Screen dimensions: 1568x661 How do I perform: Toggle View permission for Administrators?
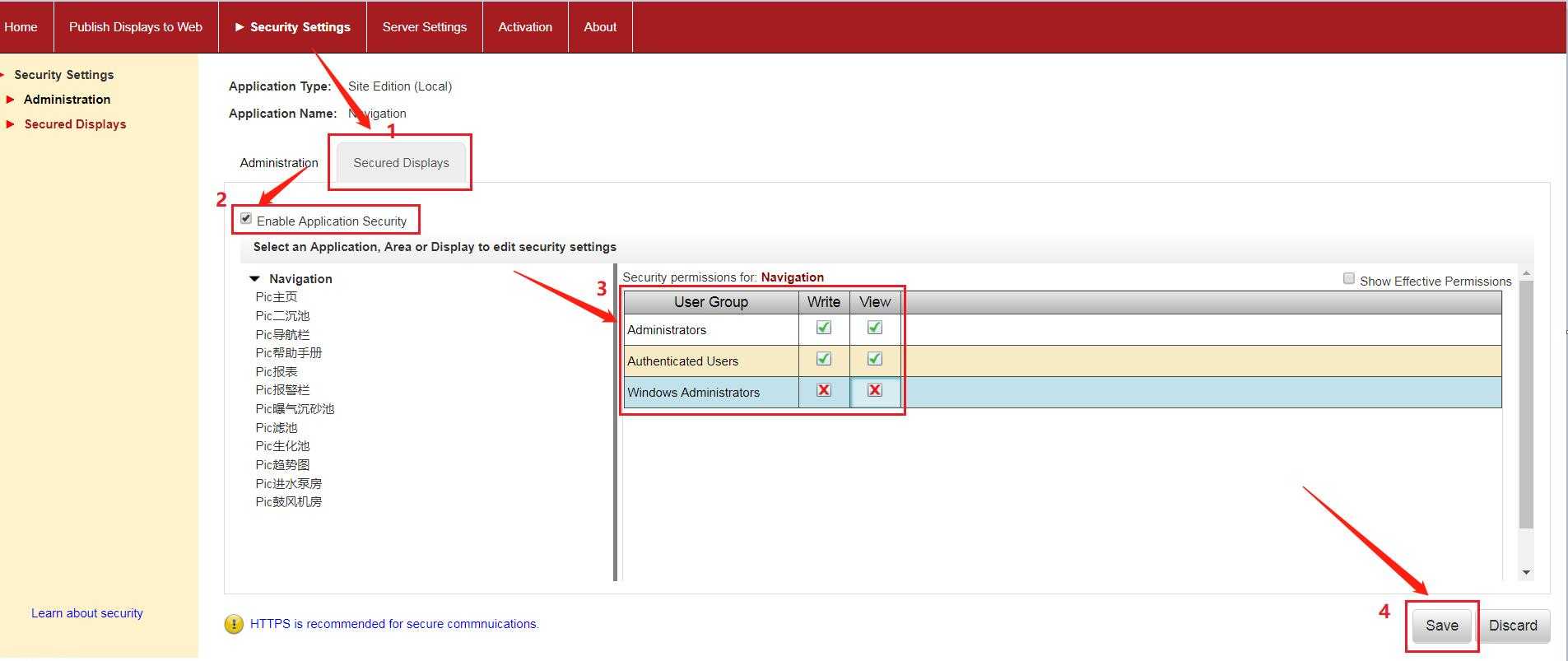click(x=875, y=328)
